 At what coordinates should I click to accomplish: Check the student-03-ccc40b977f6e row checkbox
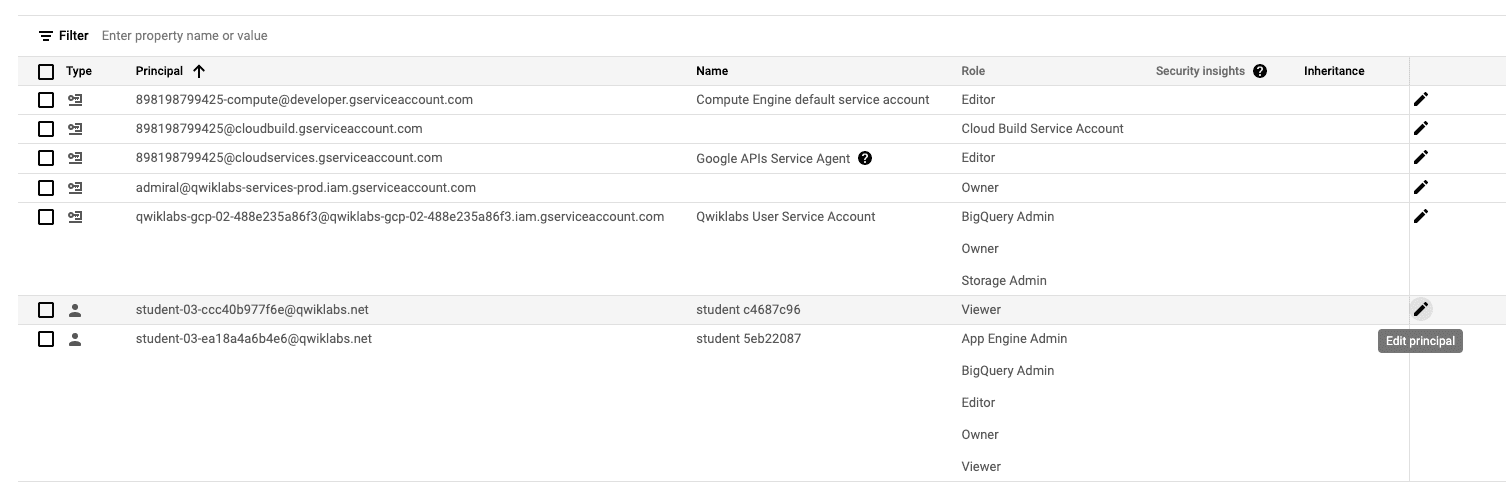coord(46,310)
